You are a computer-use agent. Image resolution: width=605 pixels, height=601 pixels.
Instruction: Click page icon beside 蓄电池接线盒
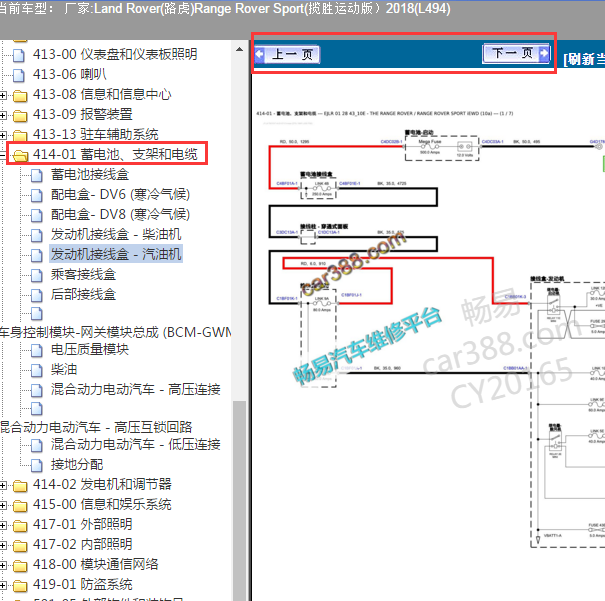tap(37, 176)
